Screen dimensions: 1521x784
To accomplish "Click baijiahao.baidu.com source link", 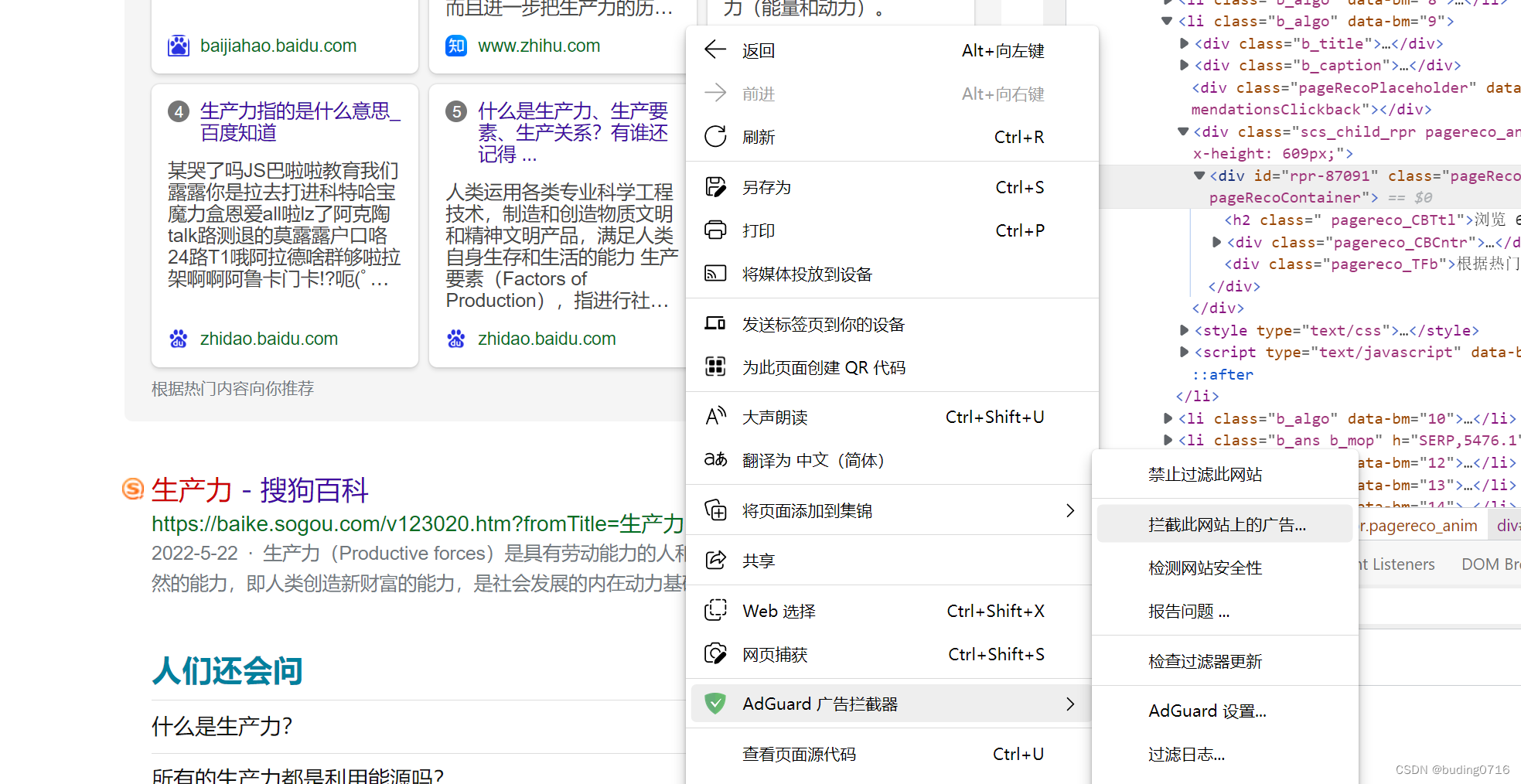I will tap(278, 46).
